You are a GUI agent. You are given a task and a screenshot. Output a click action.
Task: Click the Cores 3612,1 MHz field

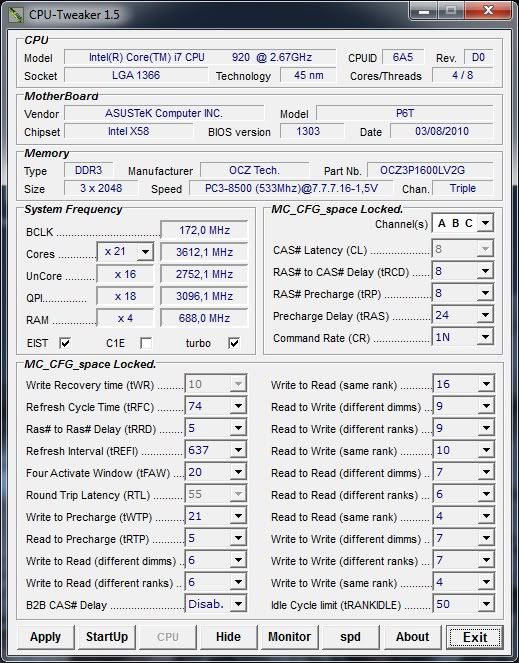pos(204,252)
